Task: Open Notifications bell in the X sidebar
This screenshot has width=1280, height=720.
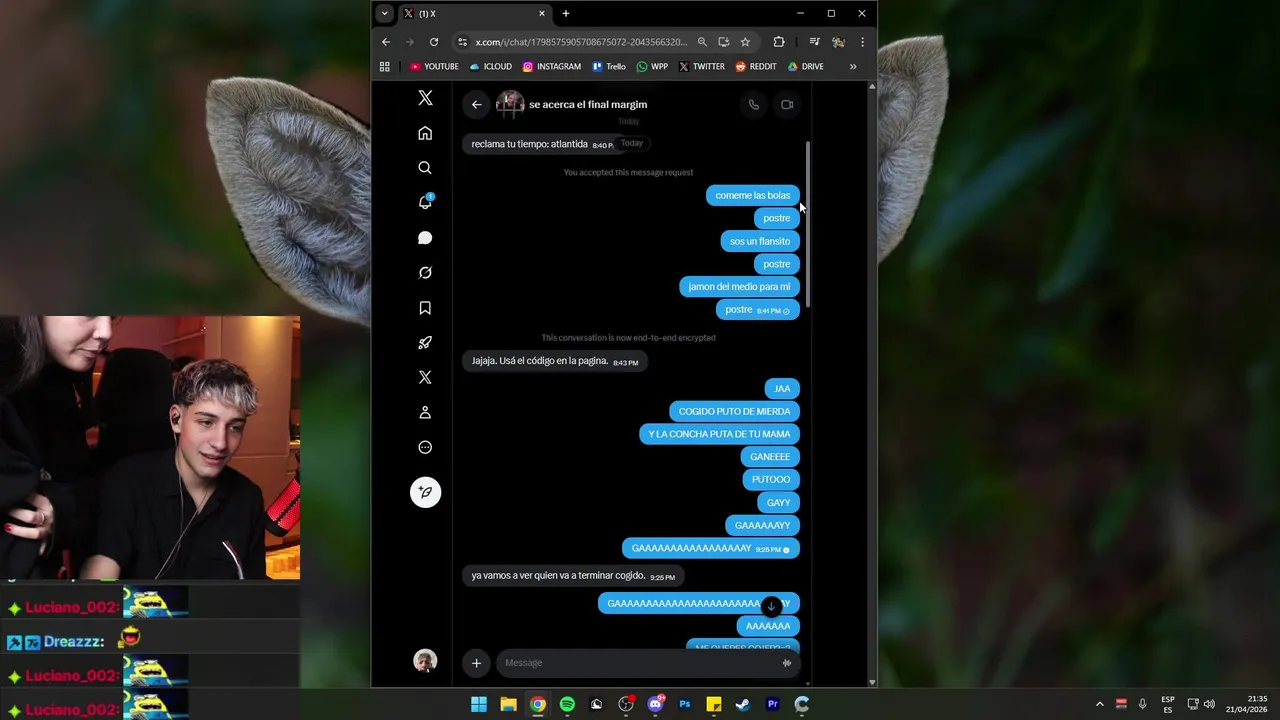Action: (425, 202)
